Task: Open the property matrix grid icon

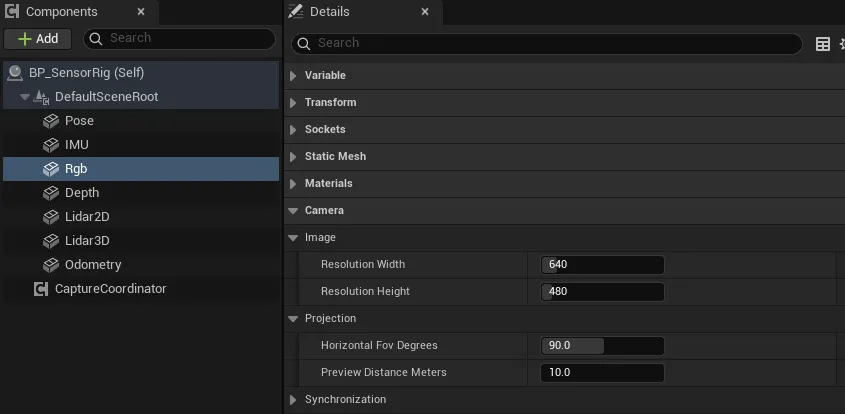Action: click(x=823, y=44)
